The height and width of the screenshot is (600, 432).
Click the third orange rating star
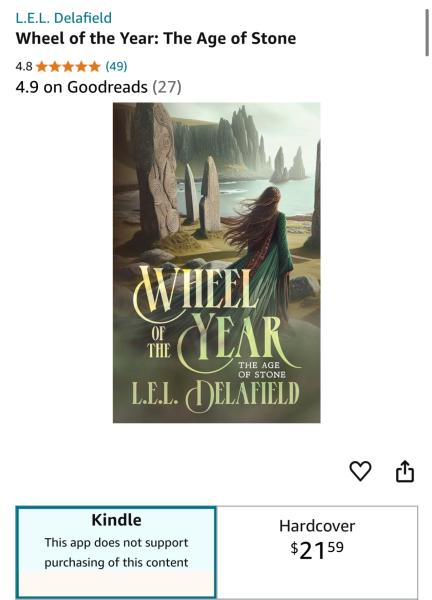68,67
